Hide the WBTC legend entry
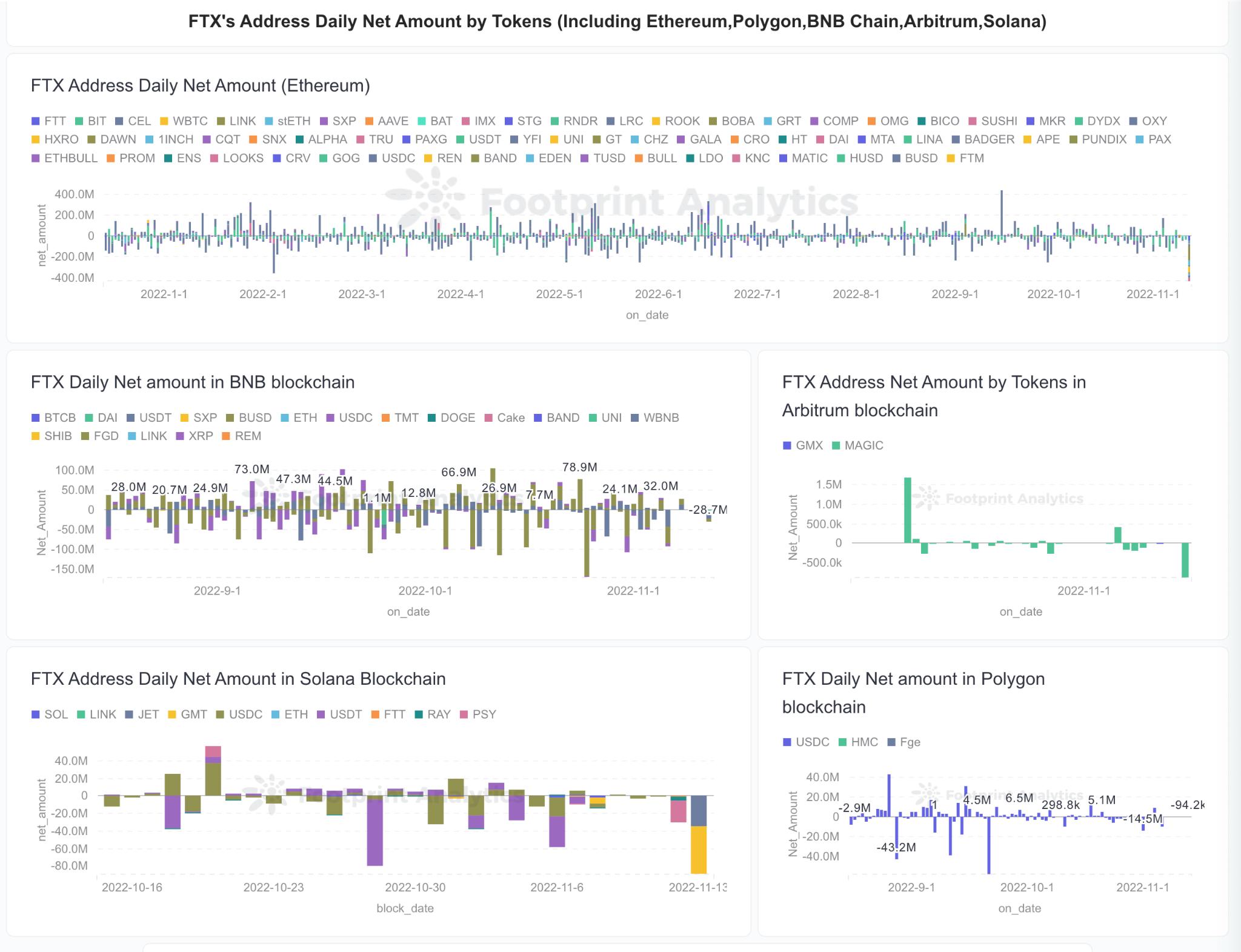 184,121
